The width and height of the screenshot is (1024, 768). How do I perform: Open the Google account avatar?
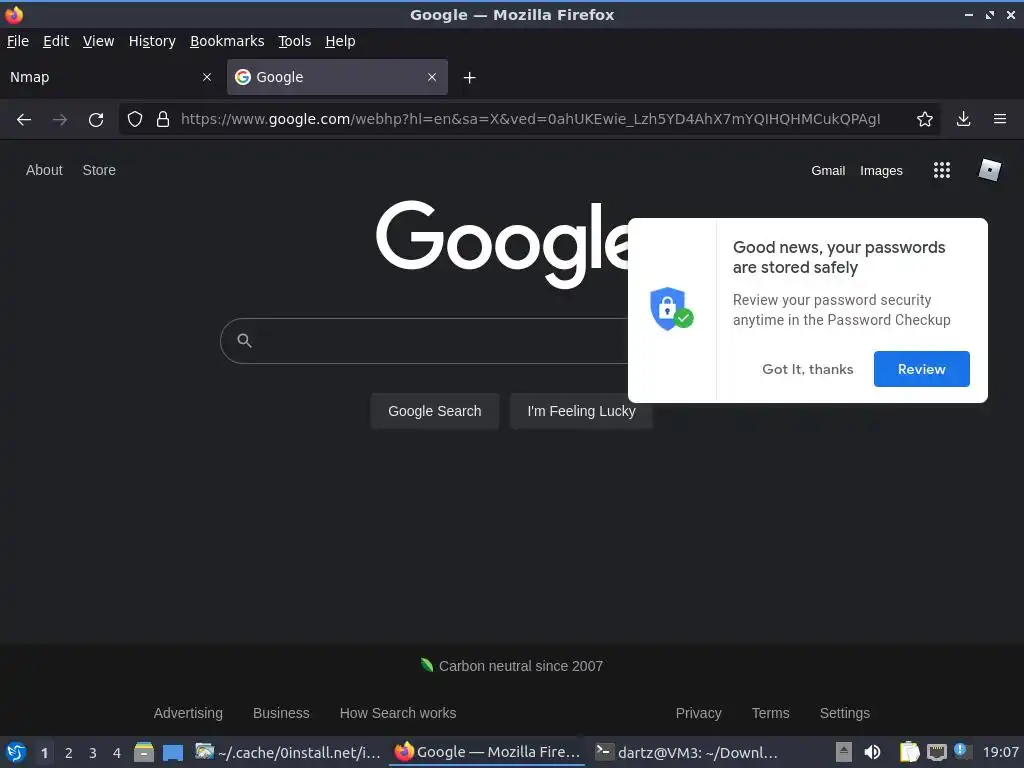click(x=989, y=170)
